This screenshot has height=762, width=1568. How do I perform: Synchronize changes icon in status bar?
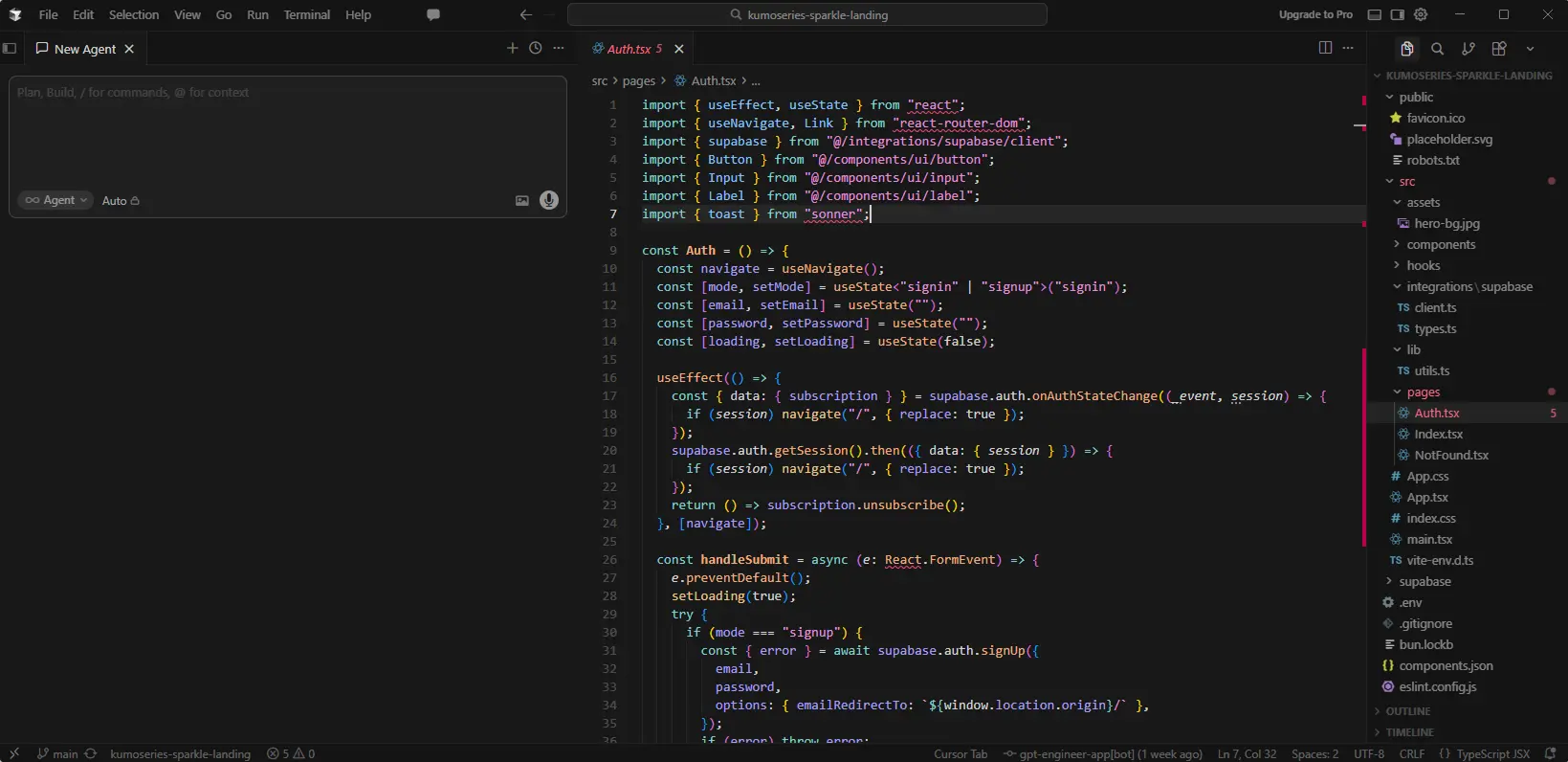(91, 753)
